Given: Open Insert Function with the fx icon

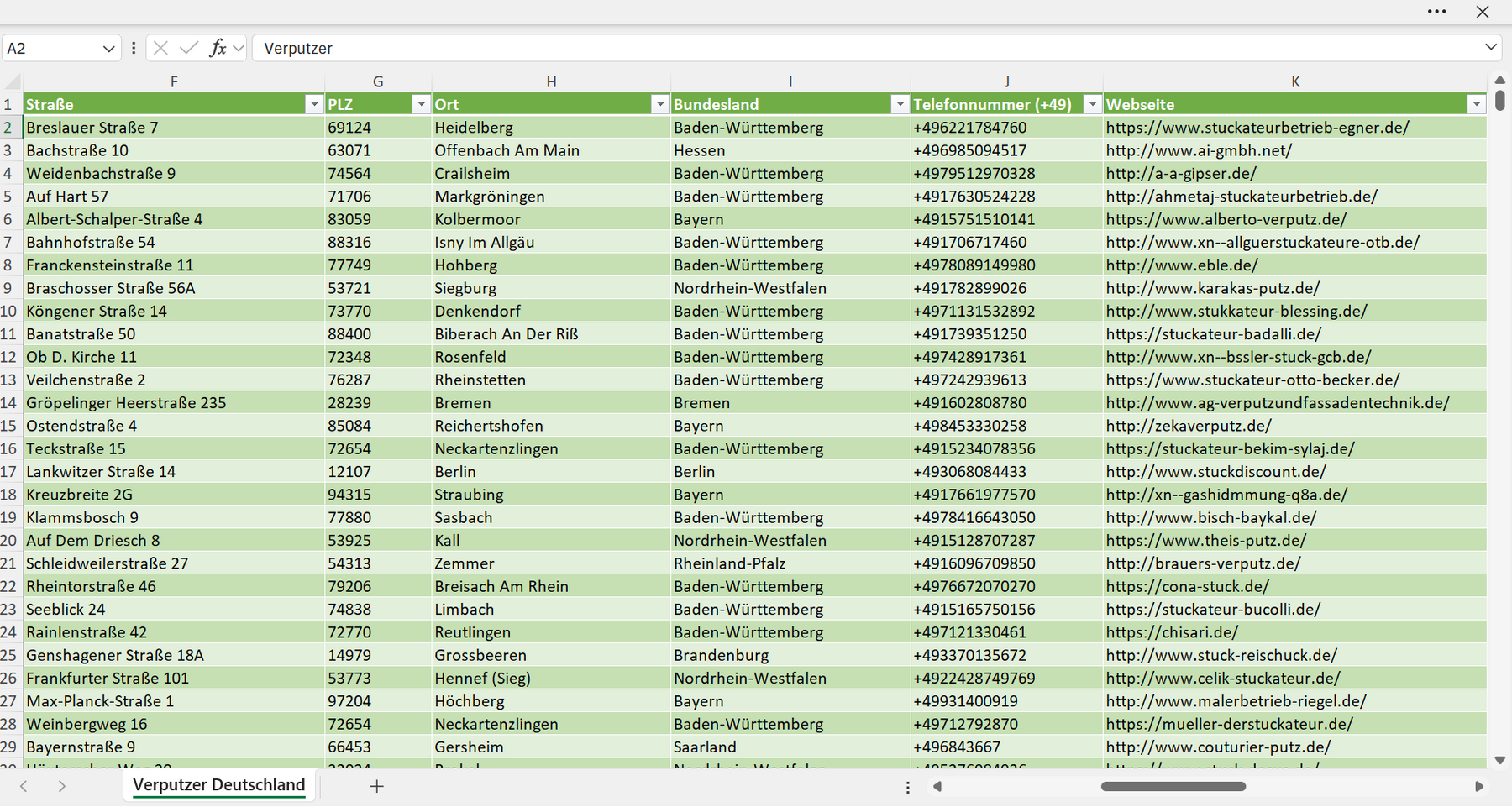Looking at the screenshot, I should [x=218, y=48].
